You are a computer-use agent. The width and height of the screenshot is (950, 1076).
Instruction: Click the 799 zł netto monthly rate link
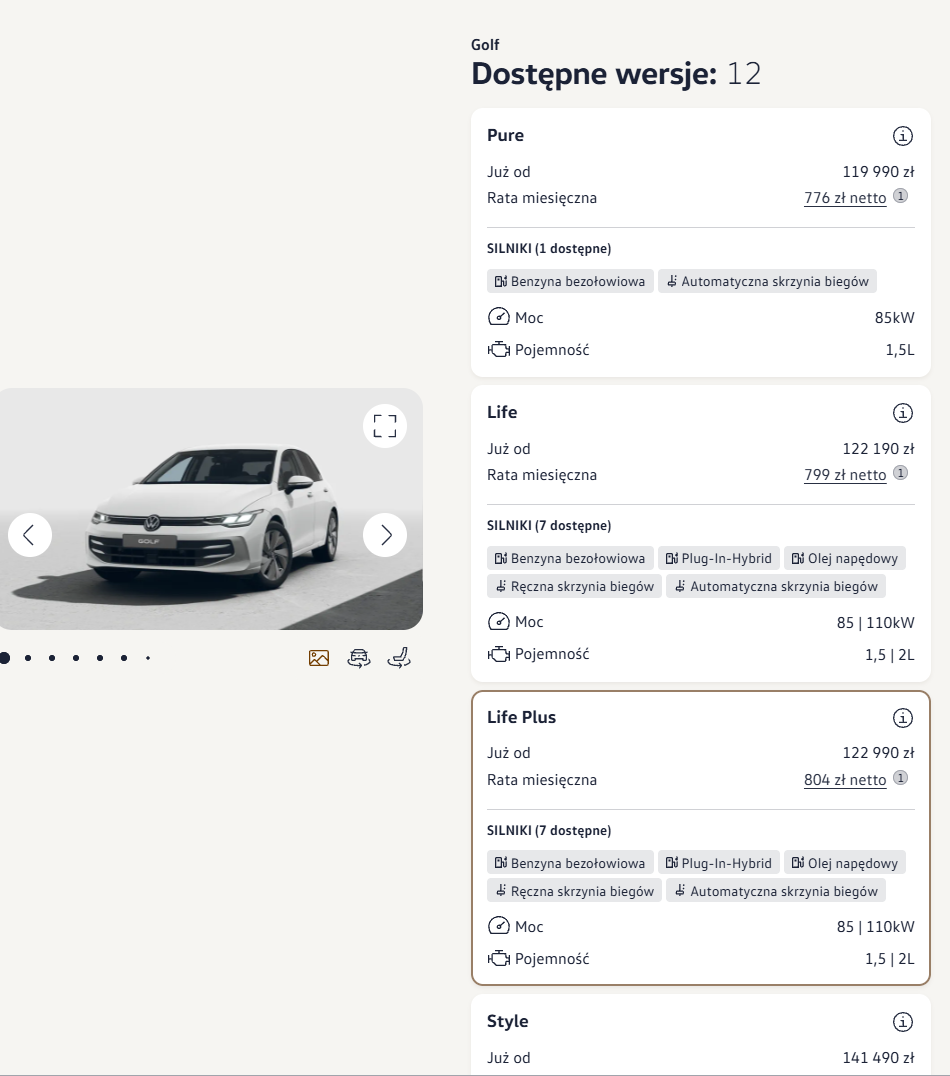845,475
